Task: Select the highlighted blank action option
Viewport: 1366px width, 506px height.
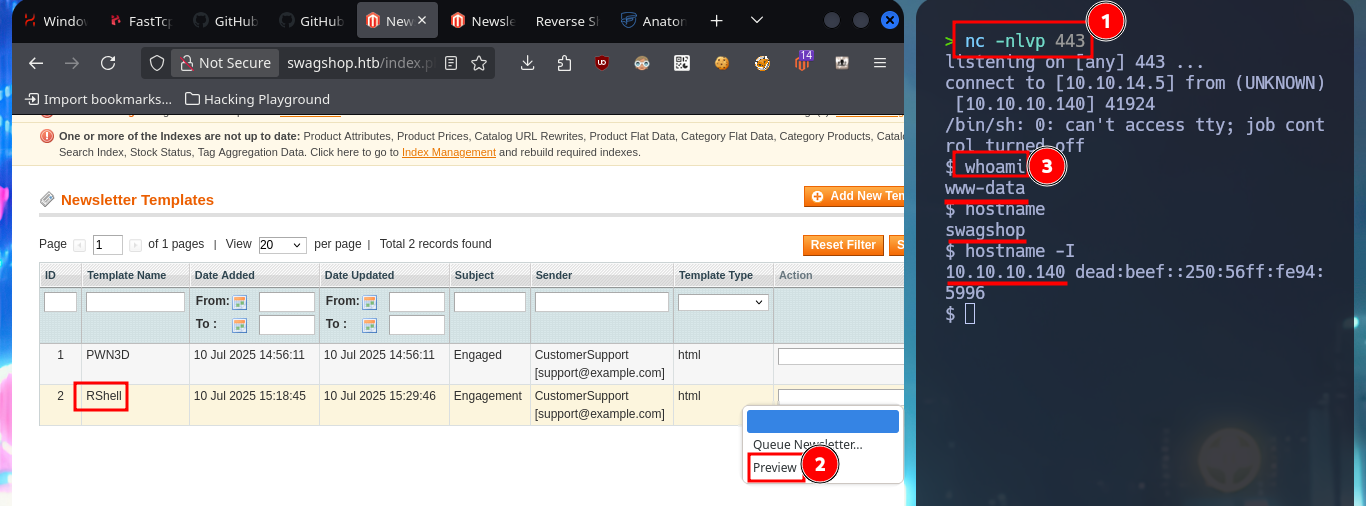Action: coord(823,421)
